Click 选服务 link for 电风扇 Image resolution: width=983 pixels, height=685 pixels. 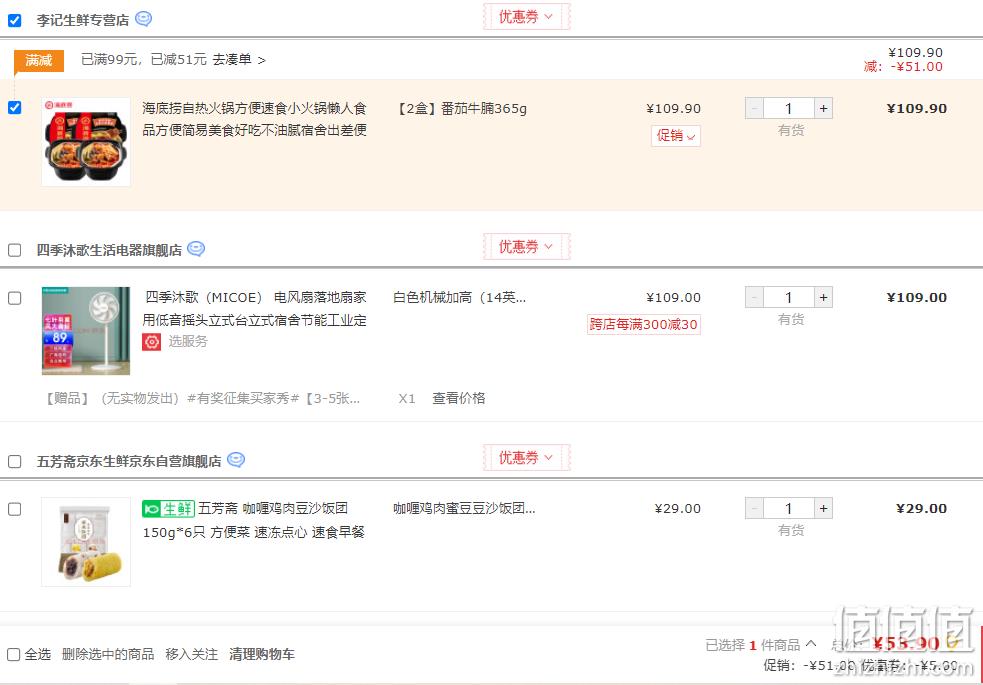187,342
